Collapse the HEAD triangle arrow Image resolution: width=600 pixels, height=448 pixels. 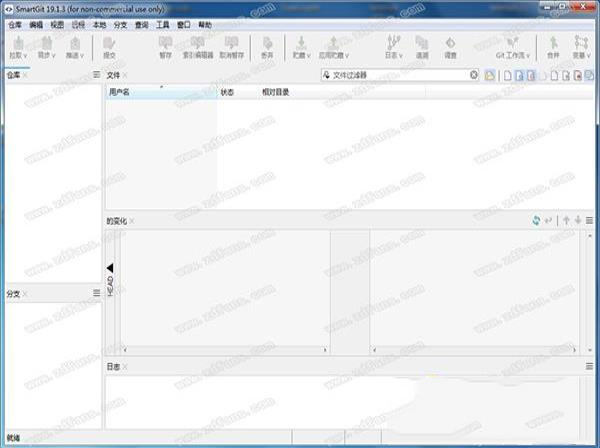(x=109, y=267)
